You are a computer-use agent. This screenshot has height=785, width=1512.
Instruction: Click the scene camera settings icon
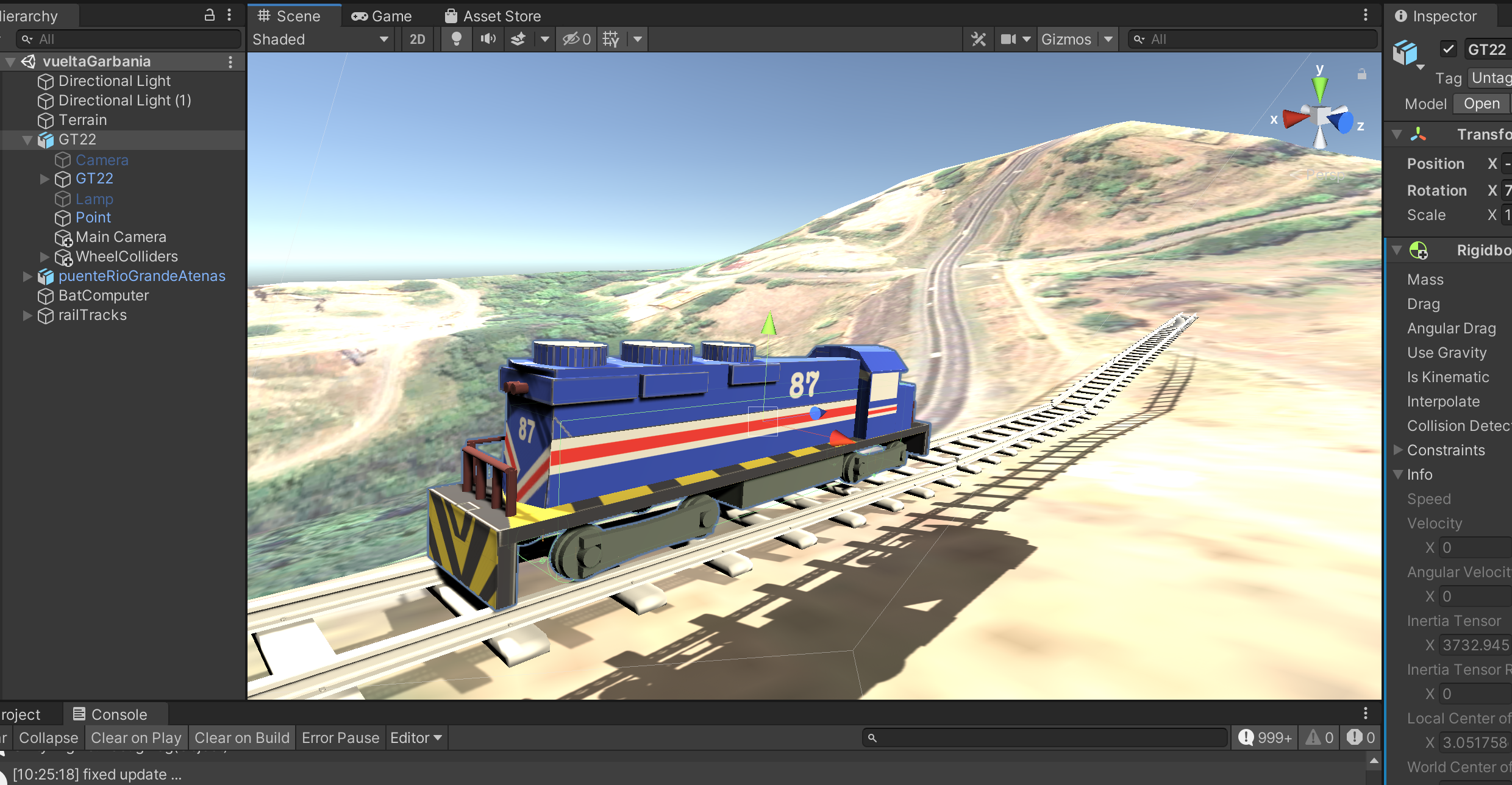1009,39
